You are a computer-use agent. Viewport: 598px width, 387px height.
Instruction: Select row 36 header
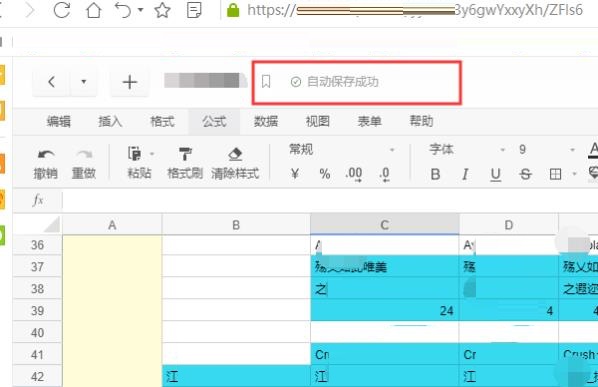click(x=37, y=245)
